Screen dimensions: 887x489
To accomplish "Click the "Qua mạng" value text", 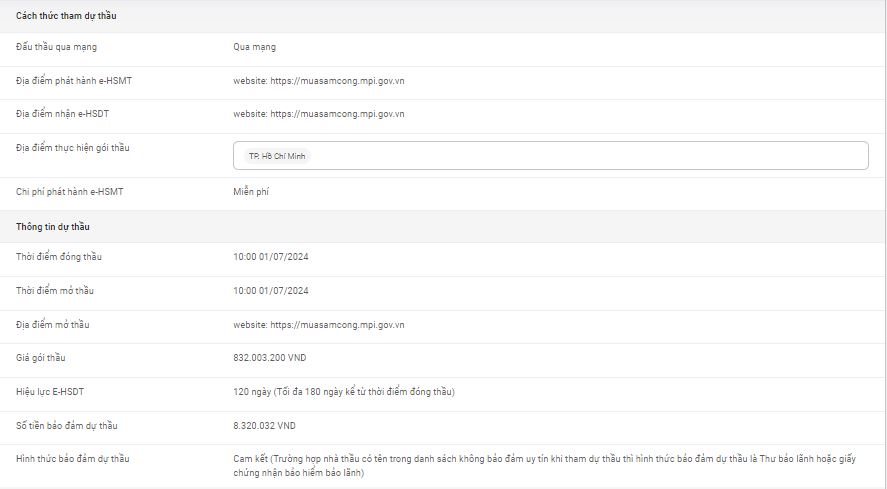I will pos(254,47).
